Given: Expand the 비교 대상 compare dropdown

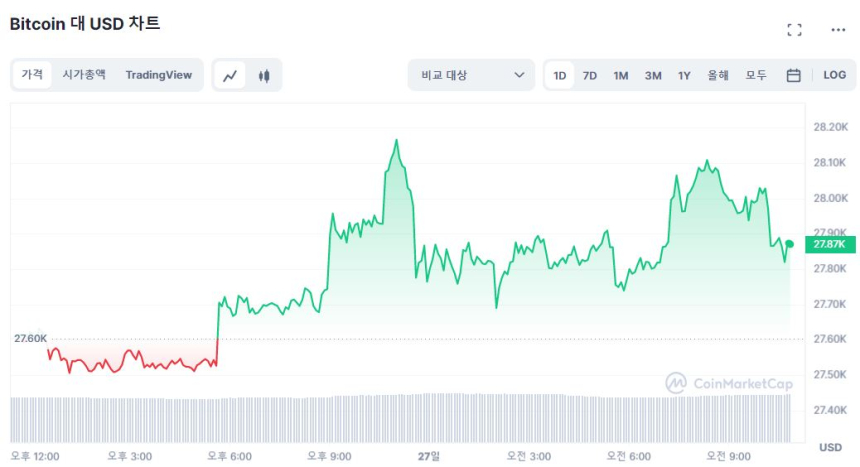Looking at the screenshot, I should pos(471,75).
